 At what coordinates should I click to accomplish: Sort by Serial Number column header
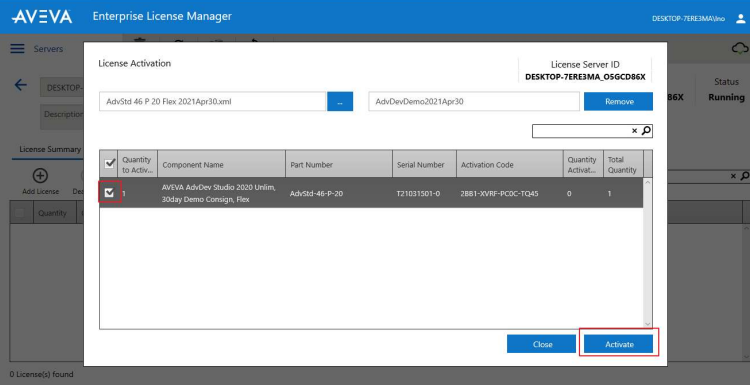tap(424, 165)
